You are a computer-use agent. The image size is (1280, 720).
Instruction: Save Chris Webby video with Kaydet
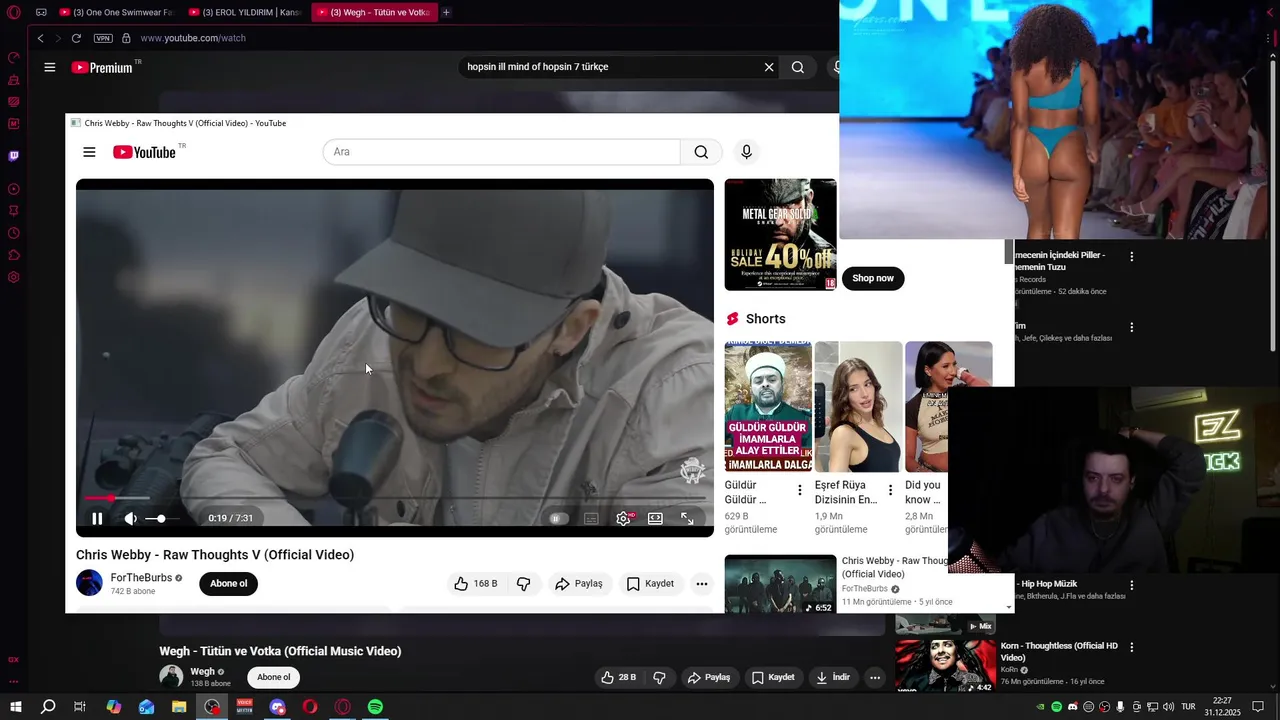650,584
